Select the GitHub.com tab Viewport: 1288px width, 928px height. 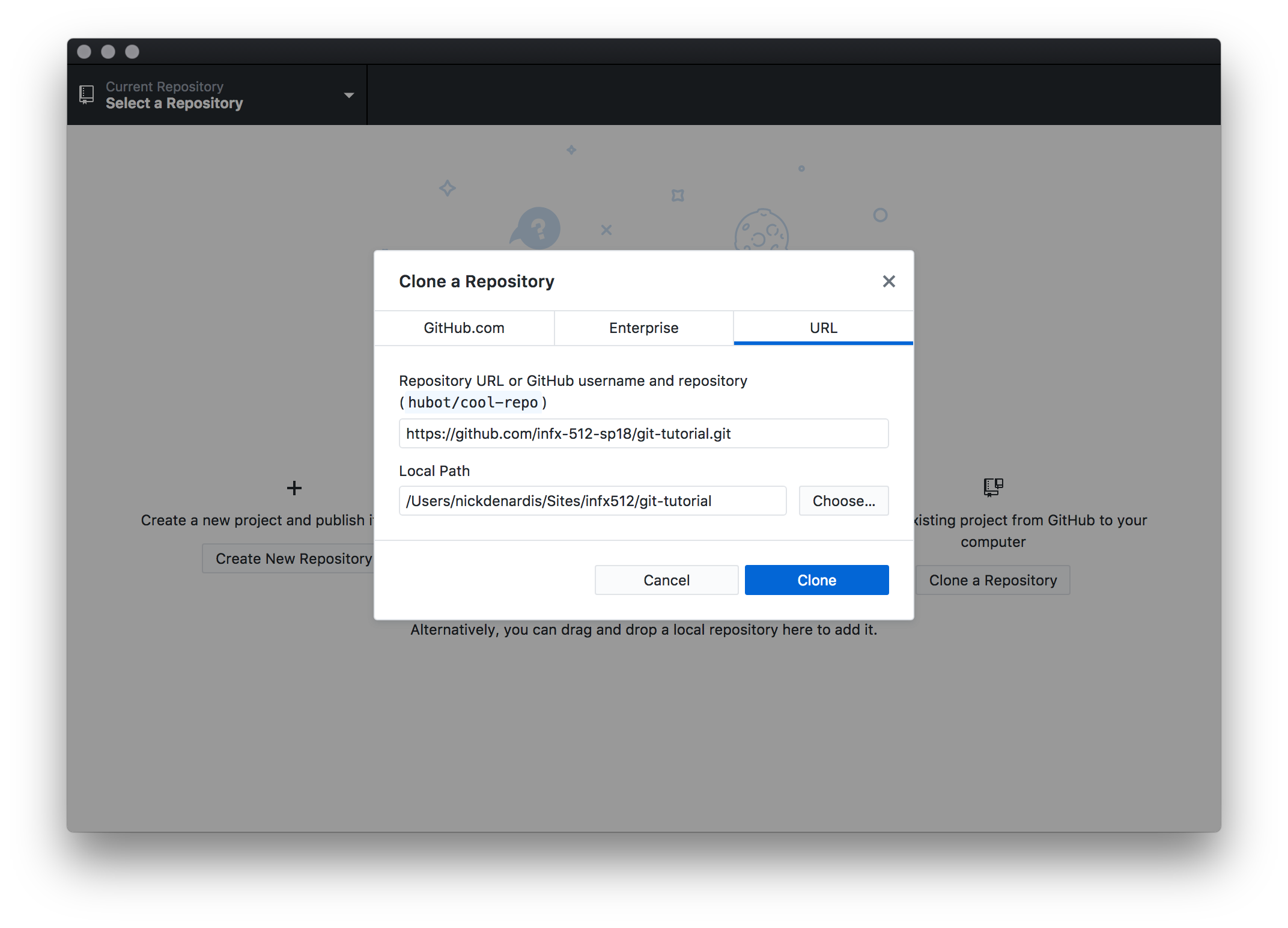pos(465,327)
